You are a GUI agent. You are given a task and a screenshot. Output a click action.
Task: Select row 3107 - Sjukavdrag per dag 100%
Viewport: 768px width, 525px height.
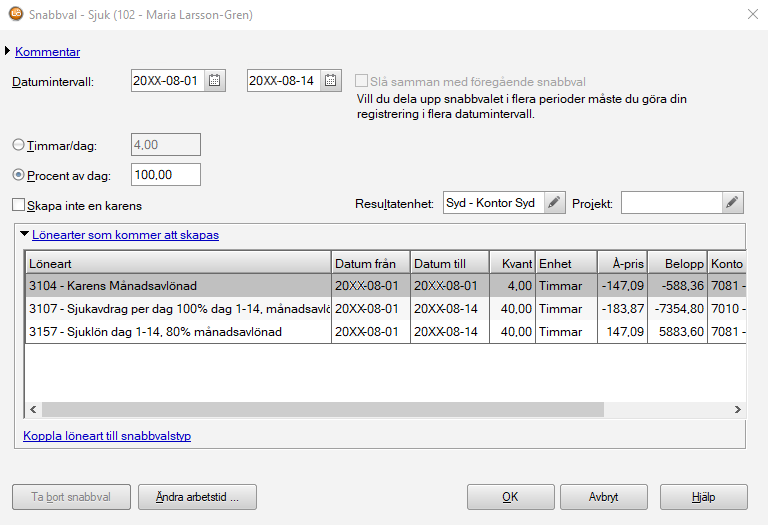(x=386, y=309)
